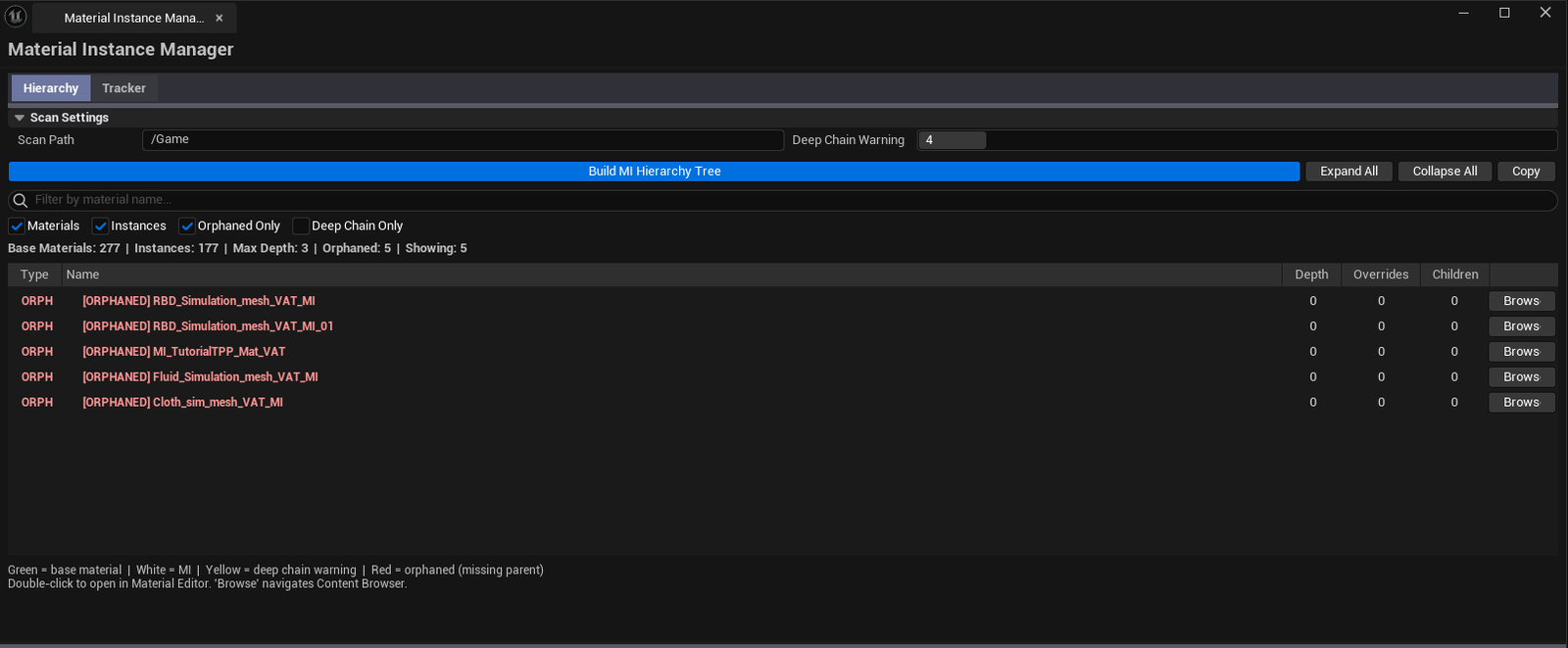Click the Collapse All button
Viewport: 1568px width, 648px height.
[1445, 172]
